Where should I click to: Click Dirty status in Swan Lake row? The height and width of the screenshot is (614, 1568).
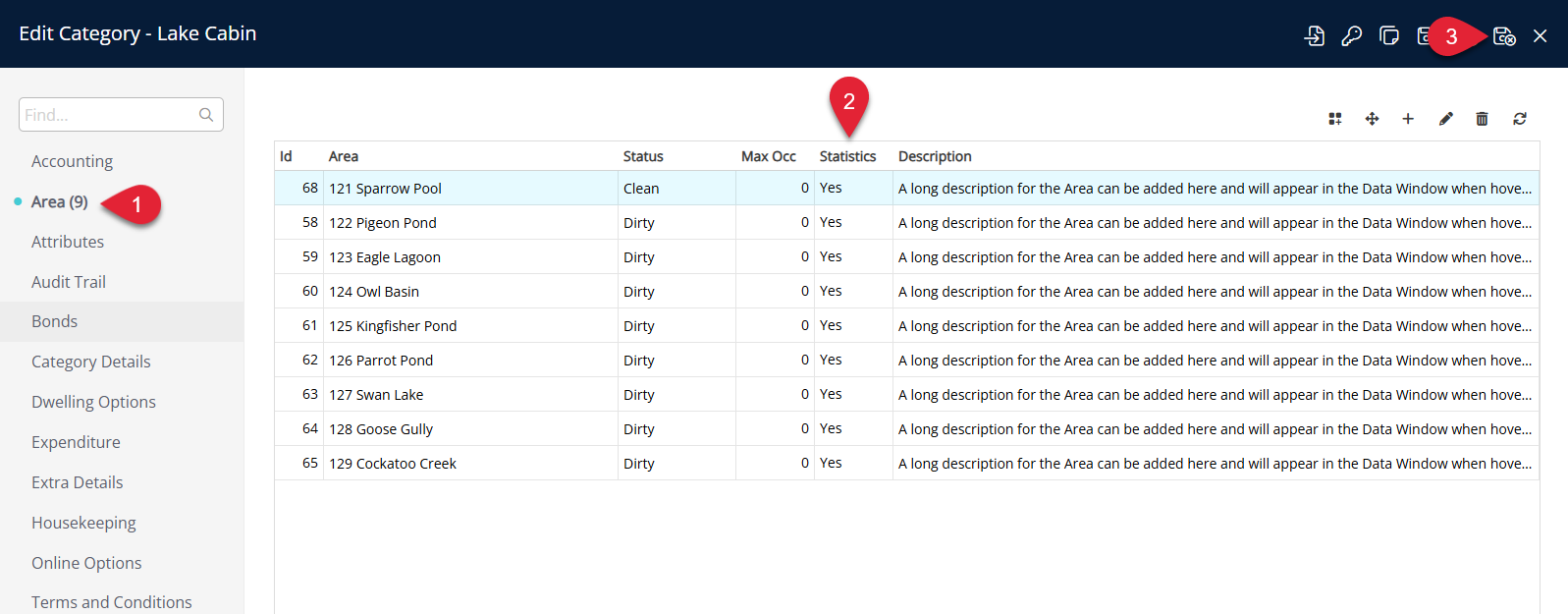point(639,395)
